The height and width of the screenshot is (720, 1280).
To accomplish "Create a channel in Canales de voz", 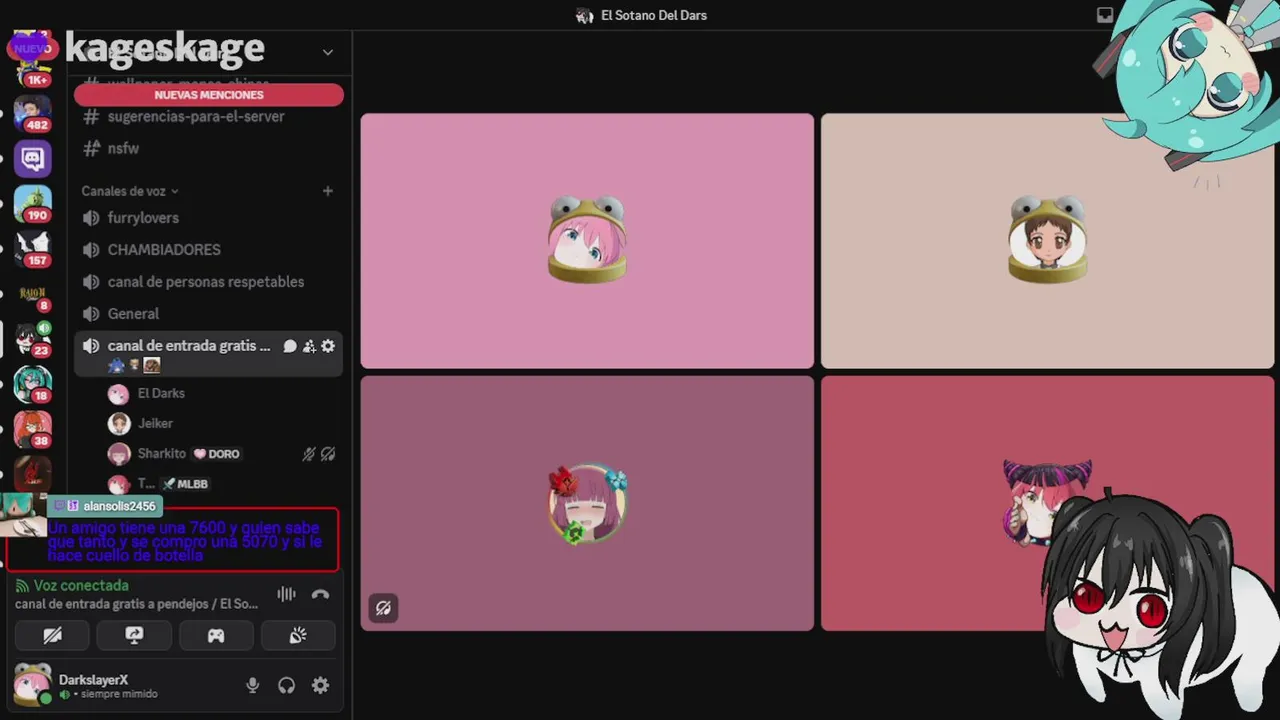I will 327,191.
